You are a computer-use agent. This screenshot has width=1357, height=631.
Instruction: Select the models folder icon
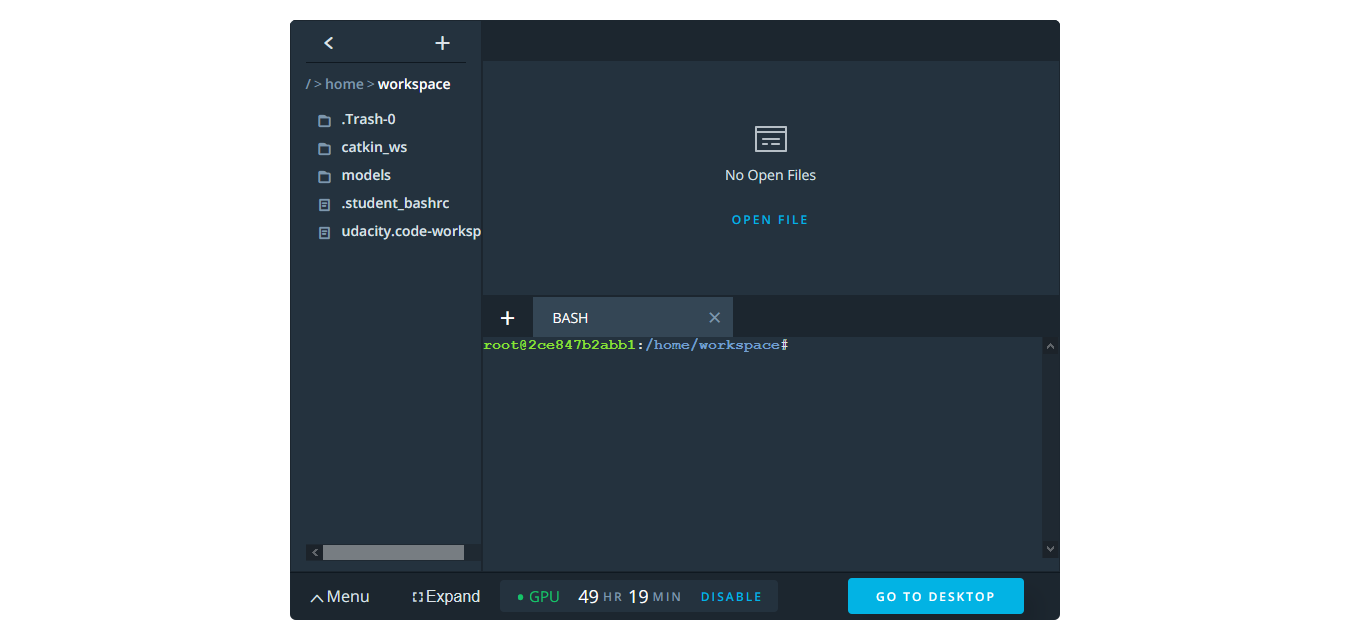click(x=324, y=176)
